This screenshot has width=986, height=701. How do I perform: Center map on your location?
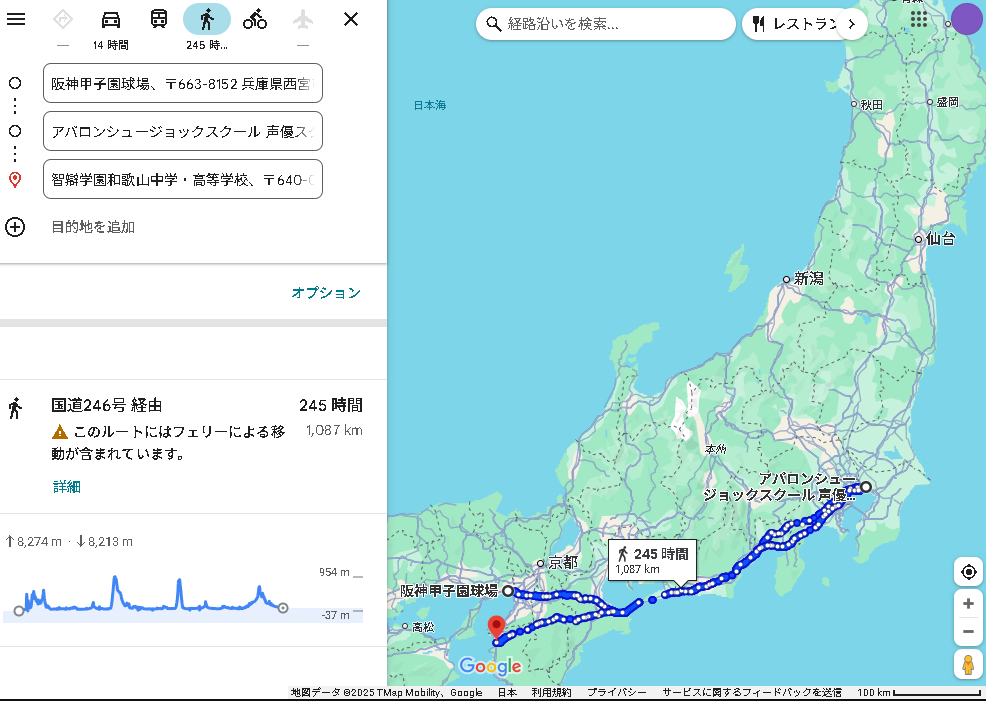point(968,572)
